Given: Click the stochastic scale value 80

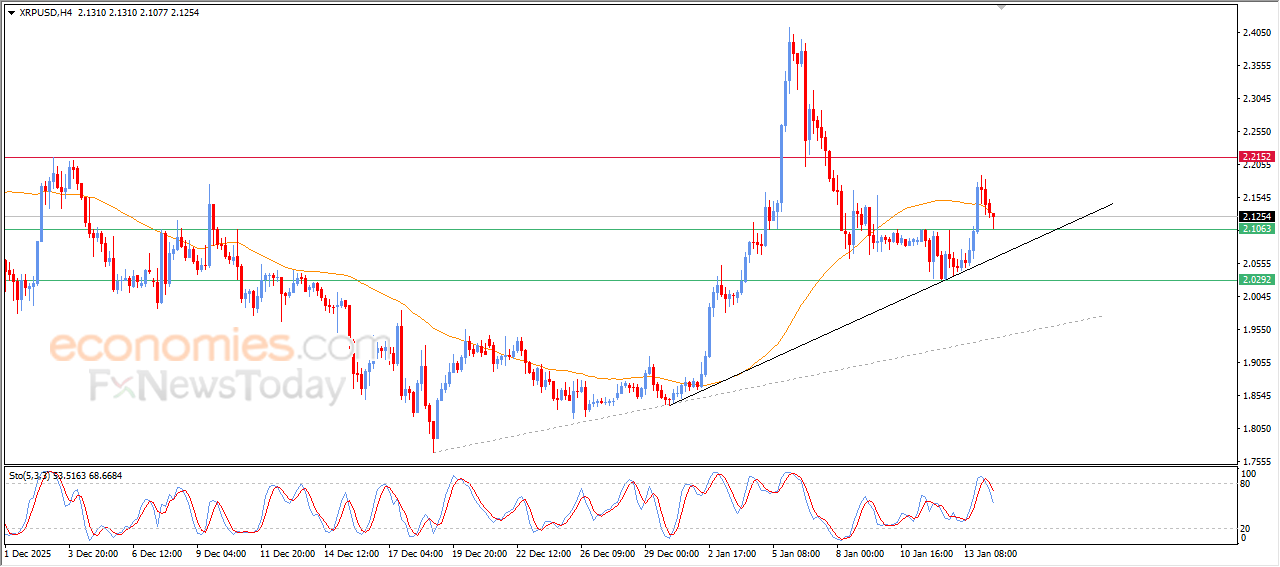Looking at the screenshot, I should (1246, 484).
